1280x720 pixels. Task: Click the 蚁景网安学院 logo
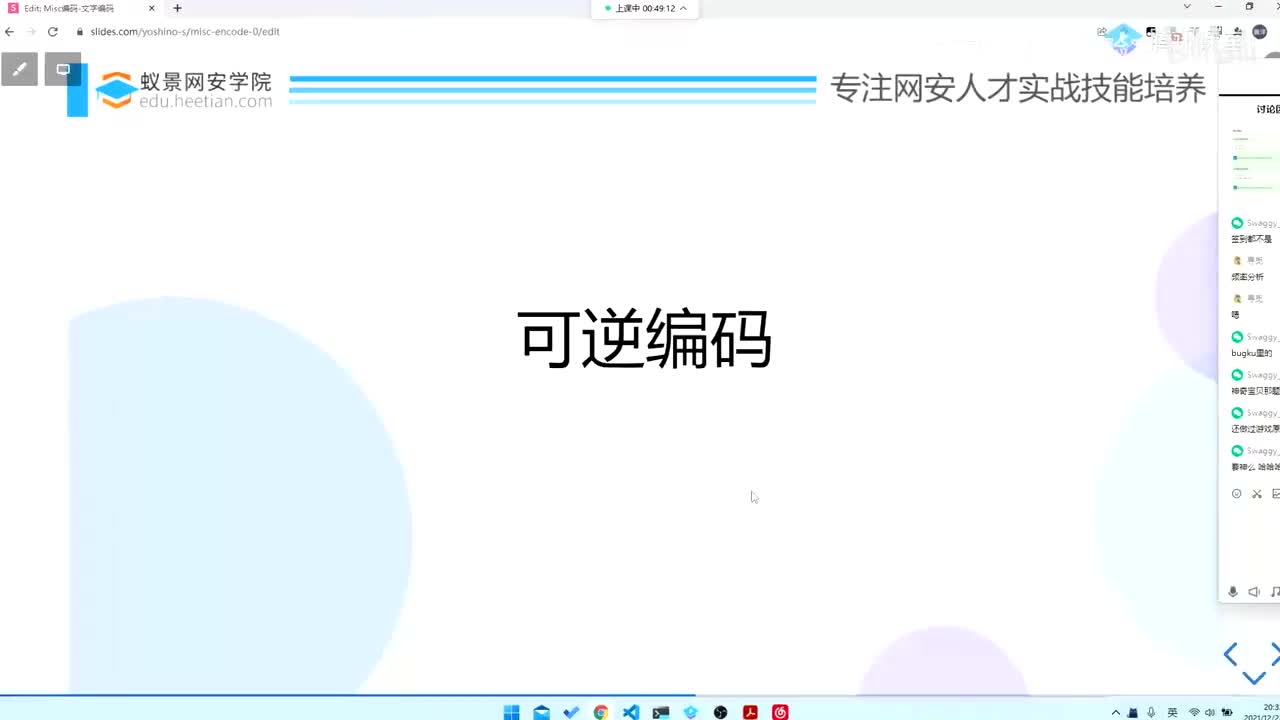point(184,90)
